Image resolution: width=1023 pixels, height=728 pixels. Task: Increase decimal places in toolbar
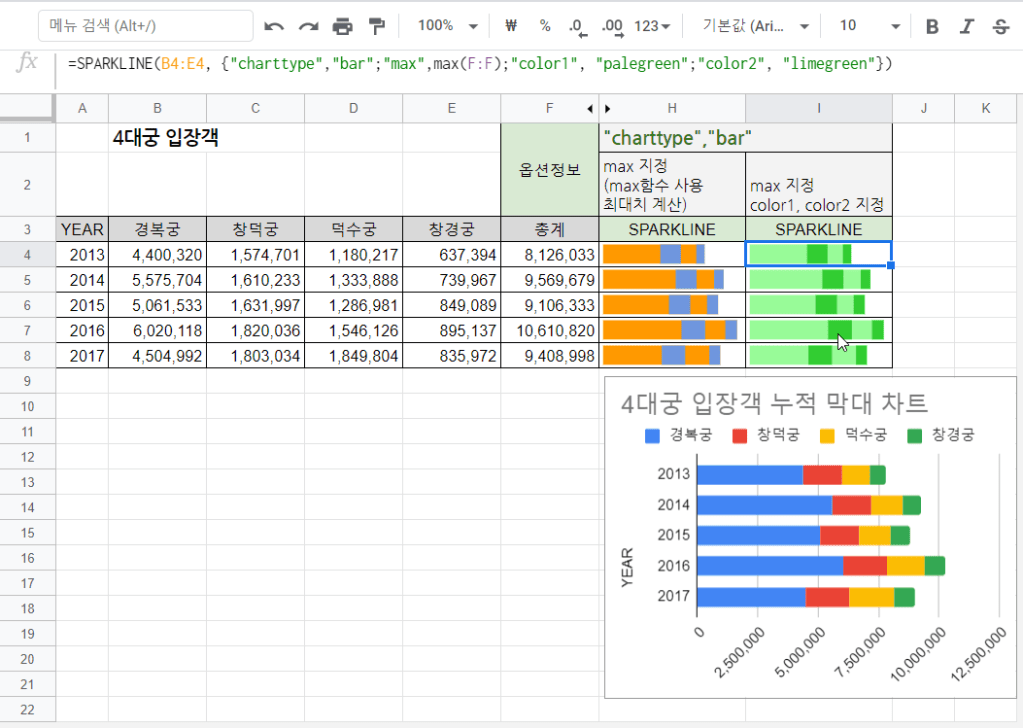[612, 26]
